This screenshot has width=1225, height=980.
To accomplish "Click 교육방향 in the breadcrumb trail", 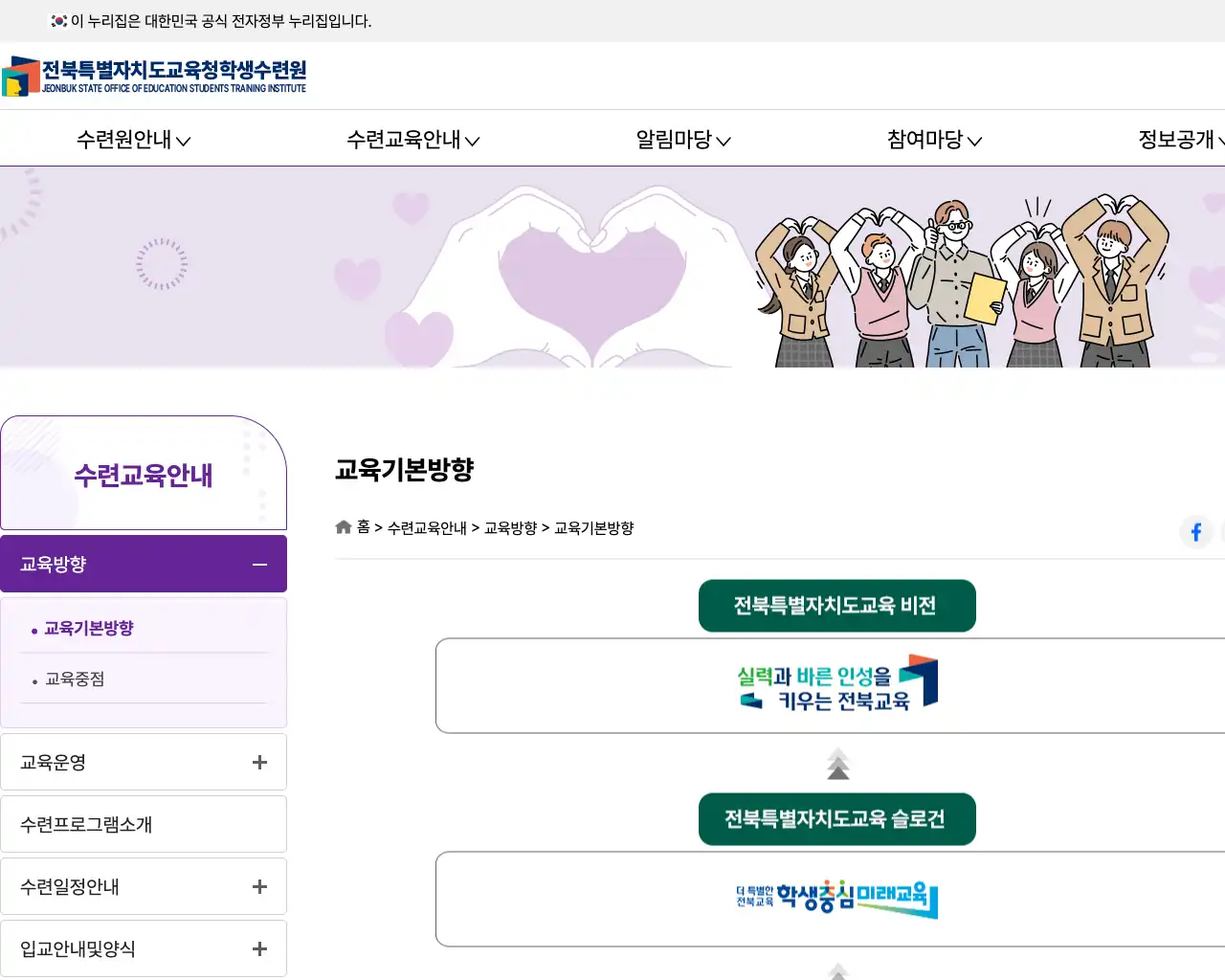I will click(511, 527).
